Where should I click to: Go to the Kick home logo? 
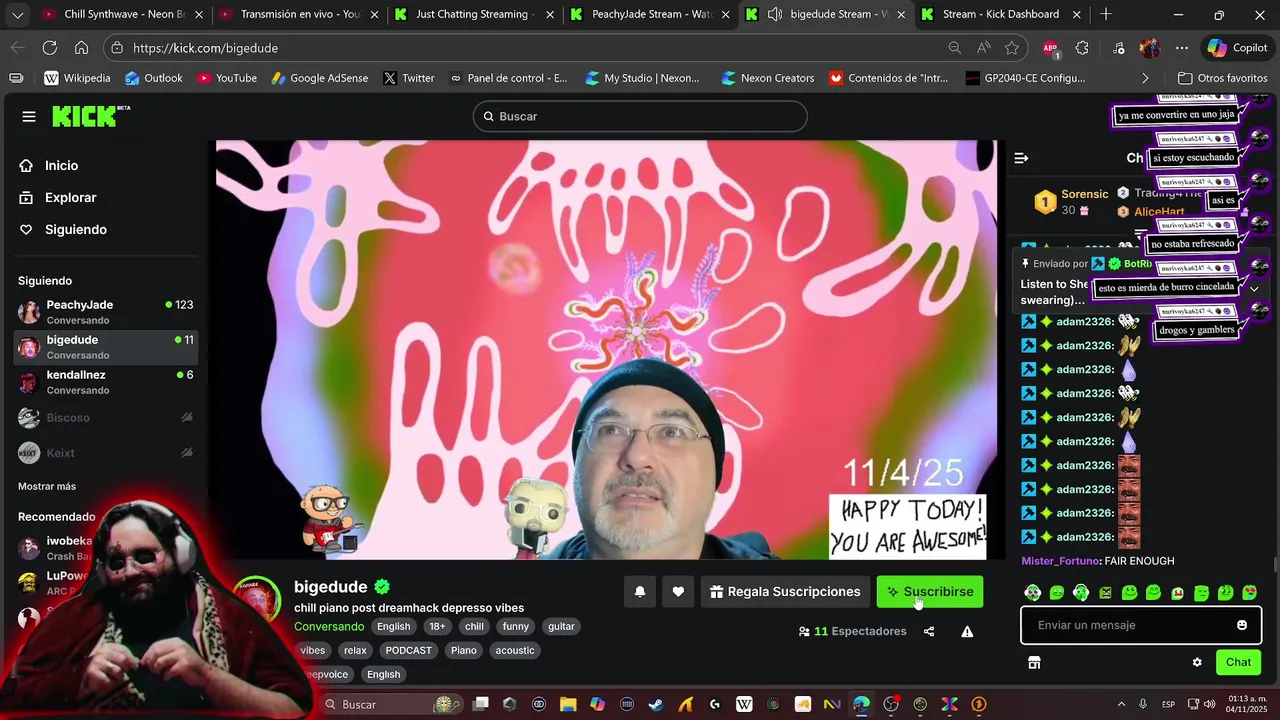[x=91, y=116]
